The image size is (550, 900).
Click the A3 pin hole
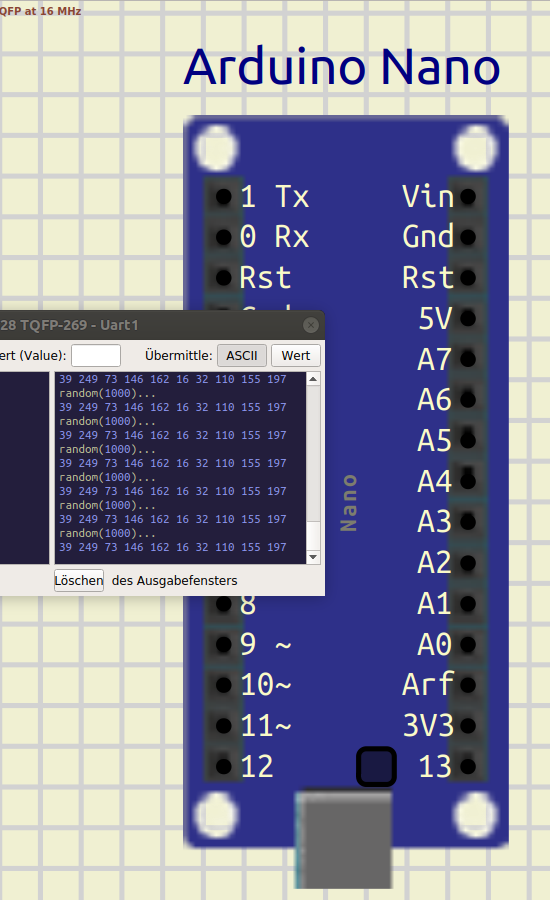[468, 522]
